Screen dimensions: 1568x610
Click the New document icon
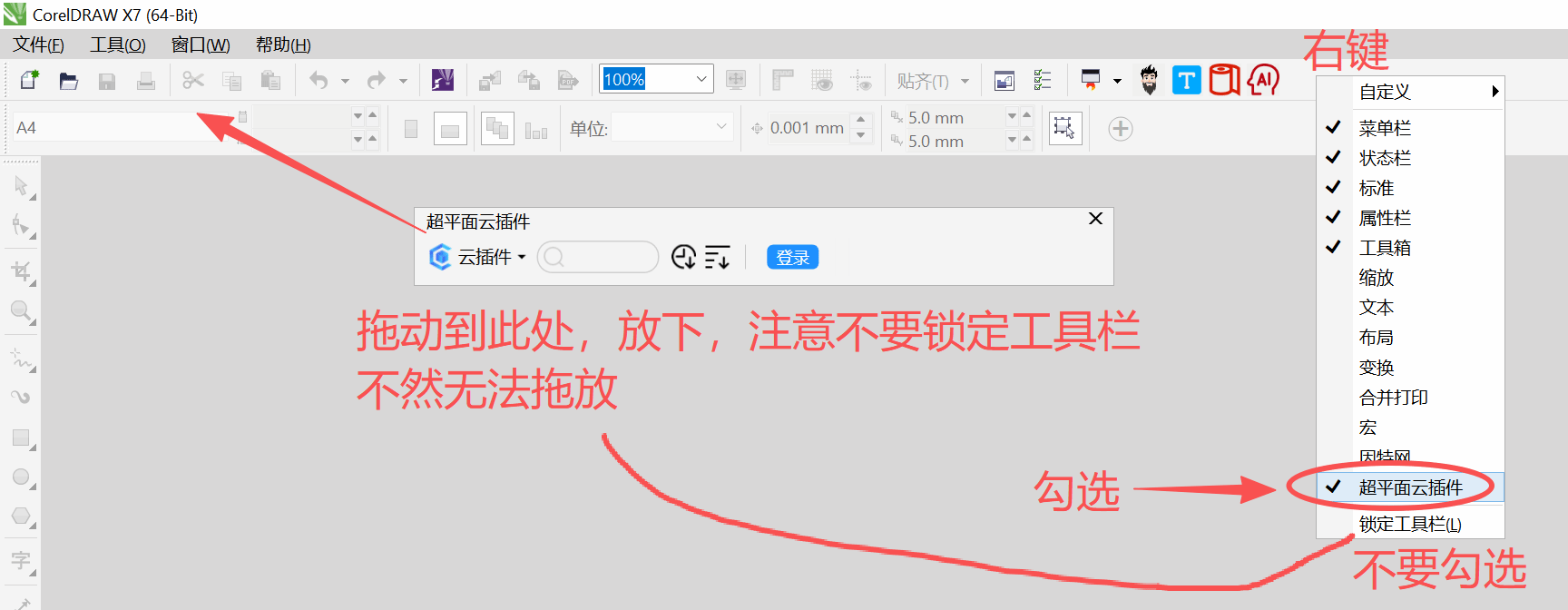click(x=29, y=81)
